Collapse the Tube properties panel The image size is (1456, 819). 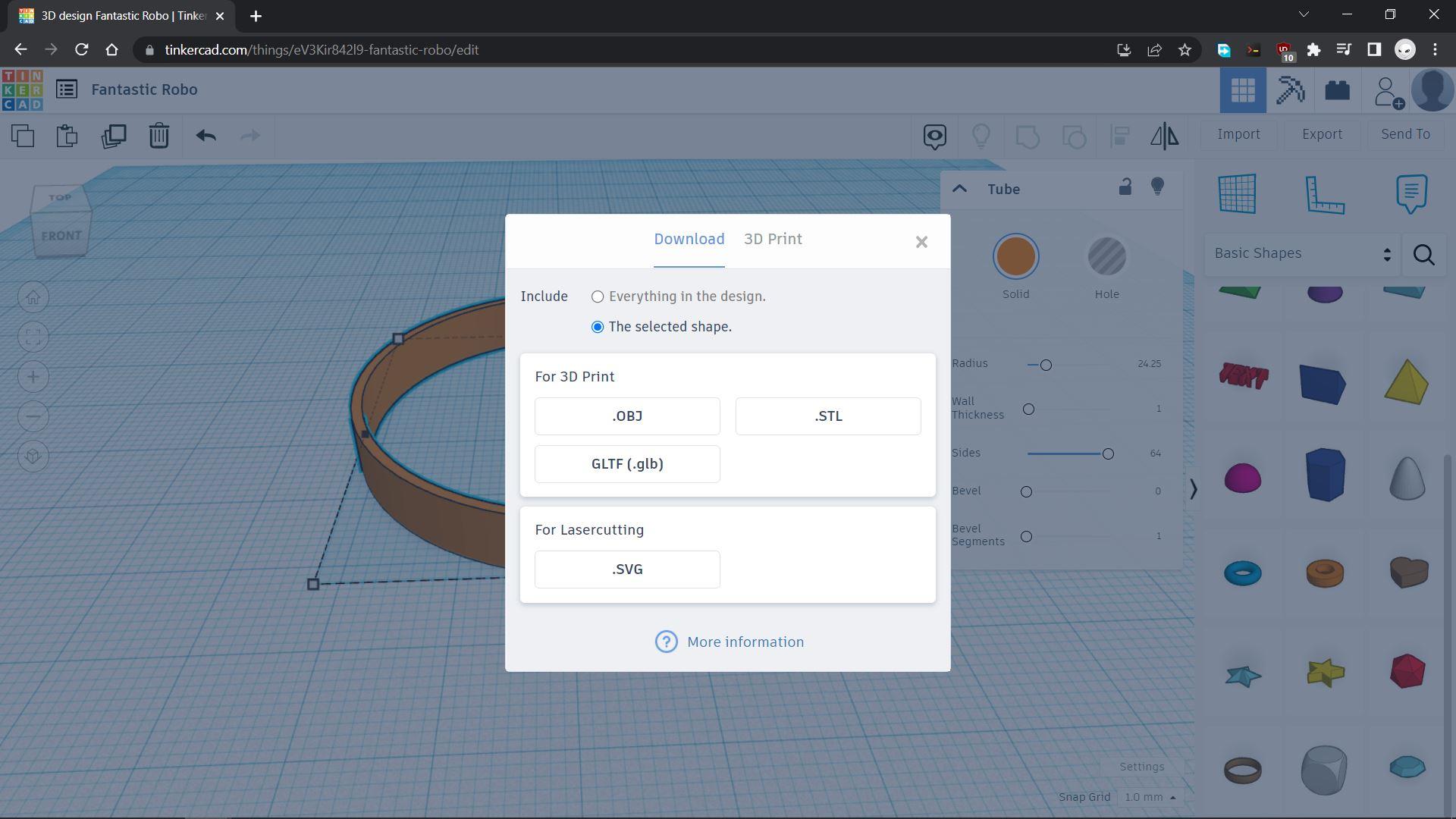pos(959,189)
